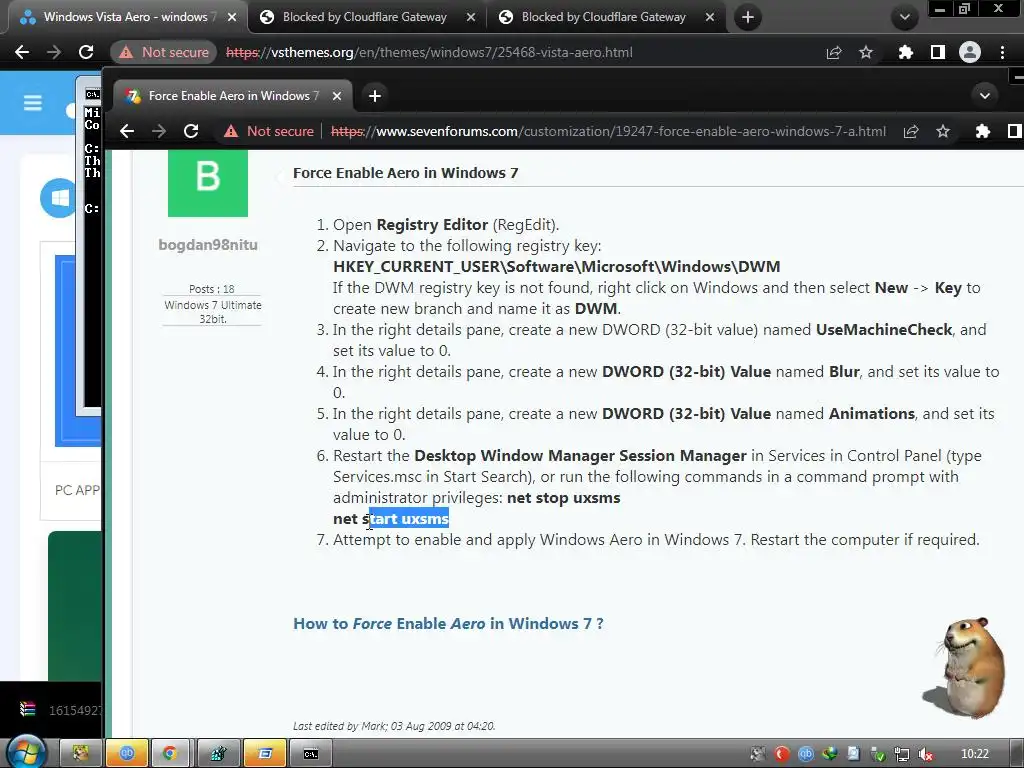Click the Not secure warning for sevenforums.com

pos(269,131)
